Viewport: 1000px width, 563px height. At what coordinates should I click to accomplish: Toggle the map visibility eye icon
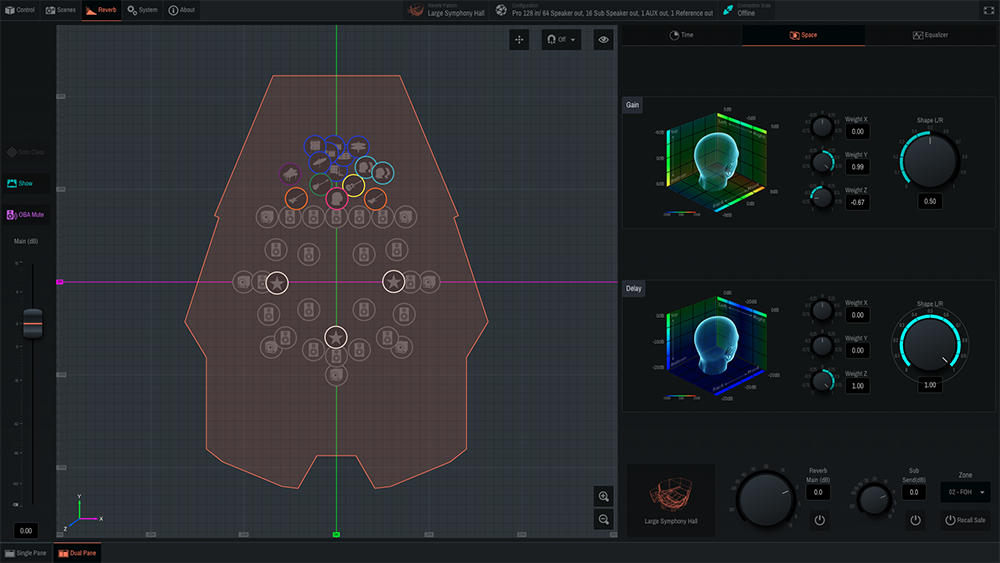tap(603, 39)
